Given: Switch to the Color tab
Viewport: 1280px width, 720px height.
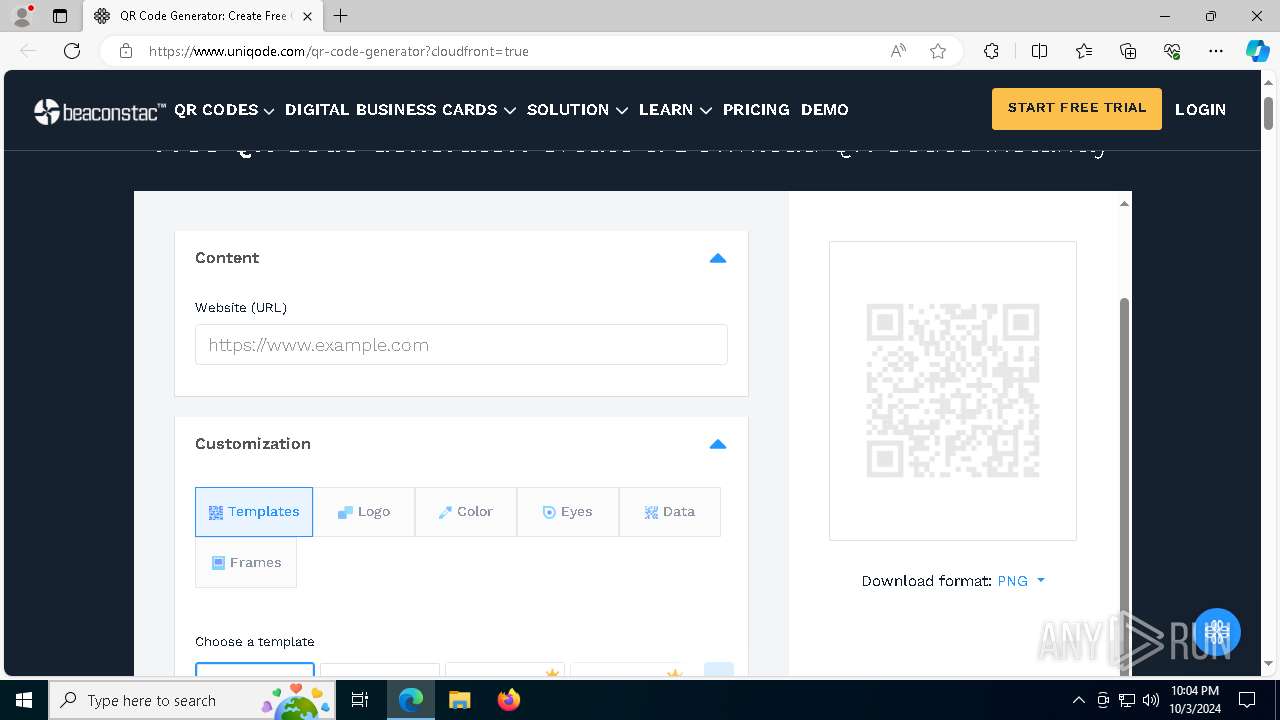Looking at the screenshot, I should (x=466, y=512).
